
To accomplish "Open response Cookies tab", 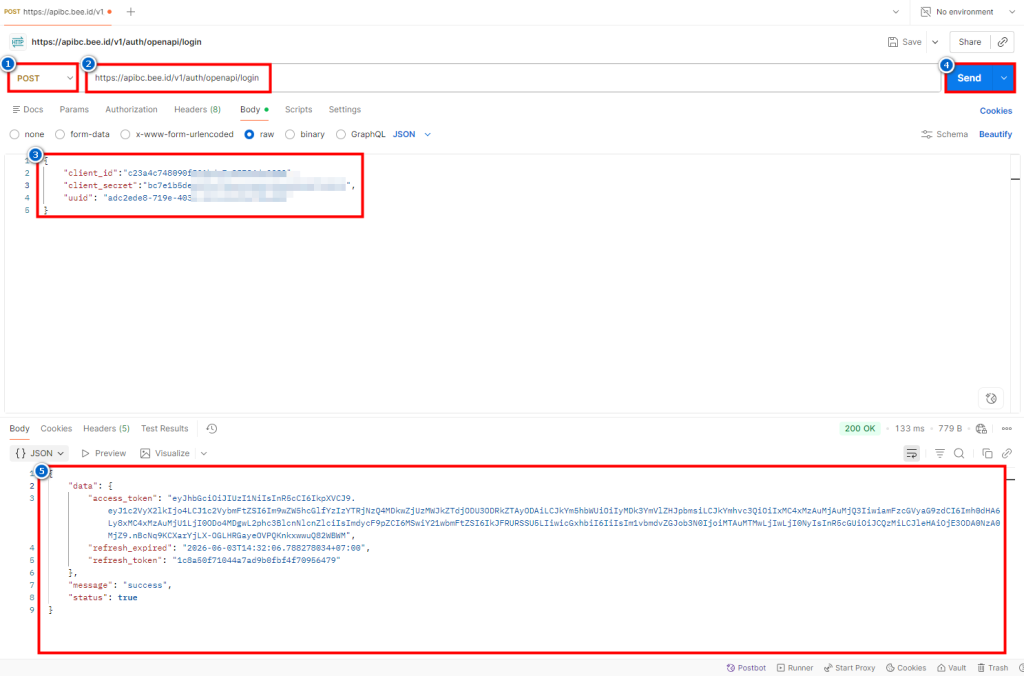I will tap(56, 428).
